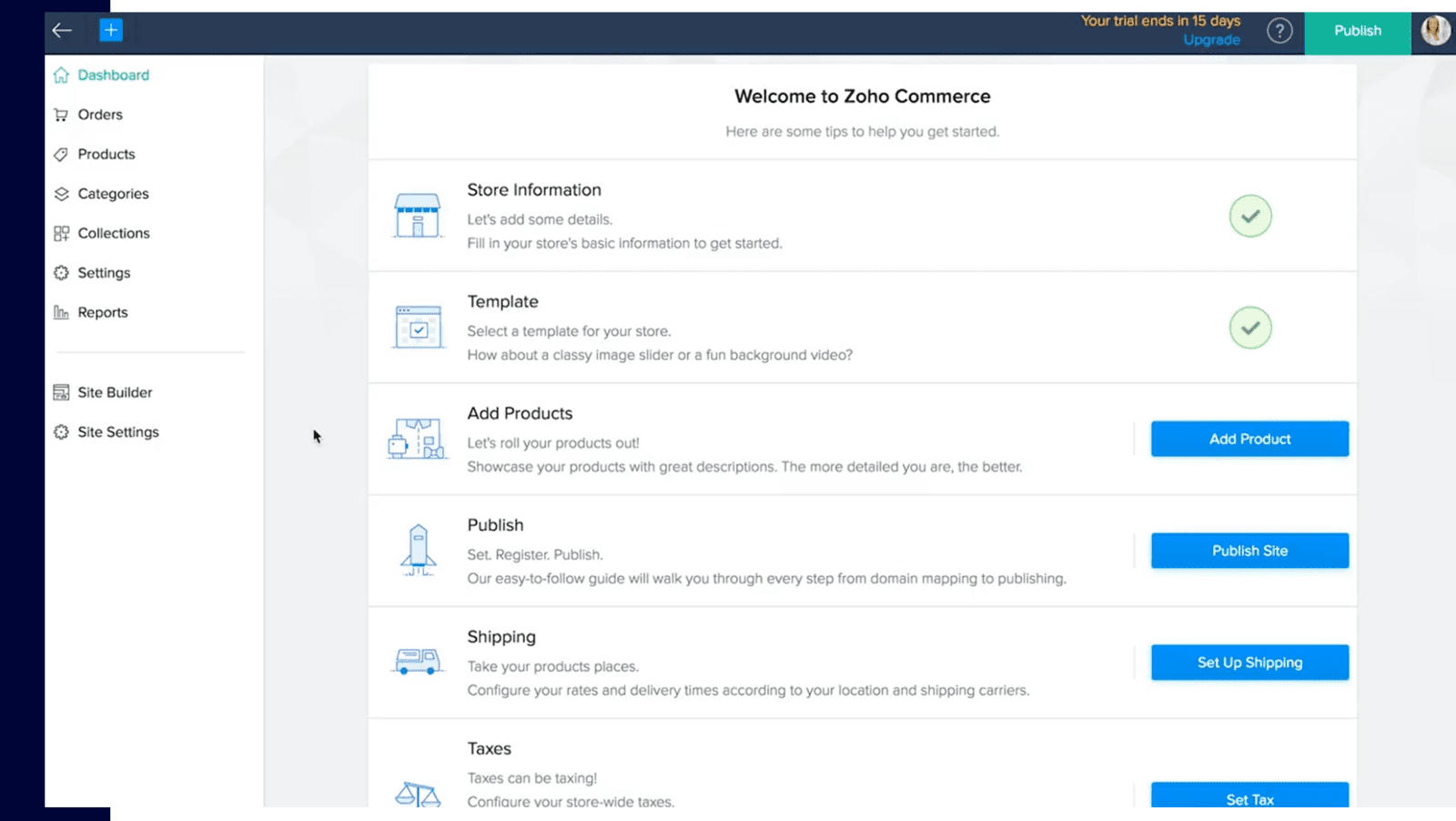Click the Shipping heading

(501, 637)
